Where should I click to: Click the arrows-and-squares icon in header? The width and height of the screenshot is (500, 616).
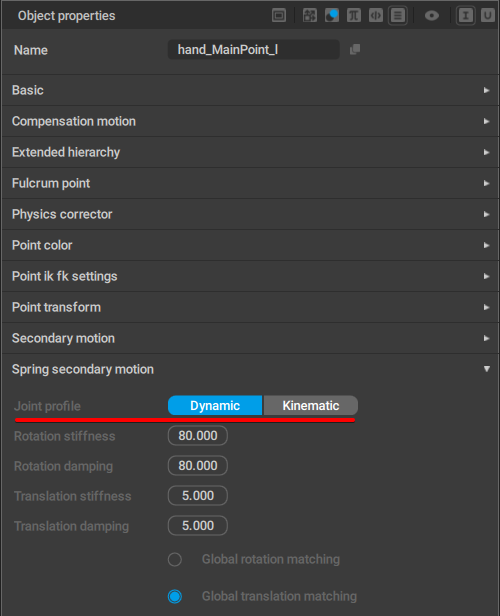point(310,16)
